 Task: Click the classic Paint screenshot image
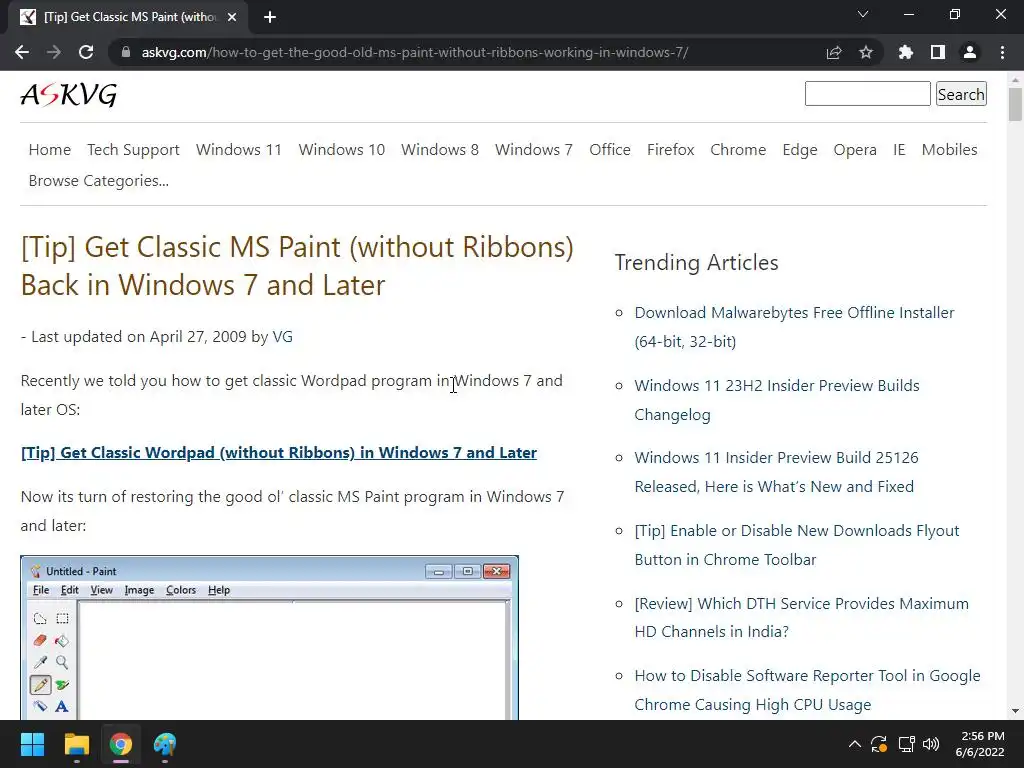coord(270,638)
